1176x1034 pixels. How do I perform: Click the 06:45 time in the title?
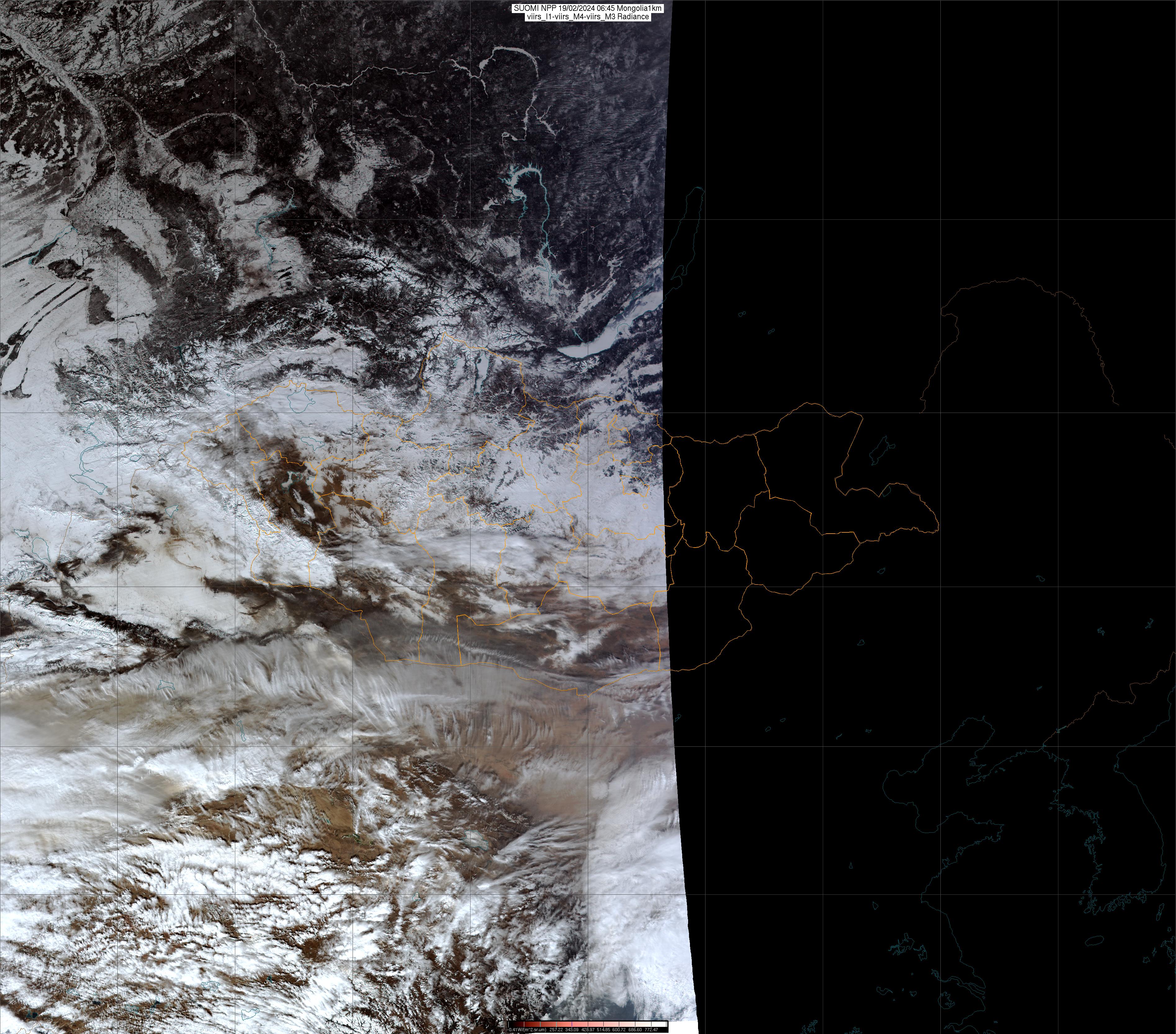click(x=606, y=9)
